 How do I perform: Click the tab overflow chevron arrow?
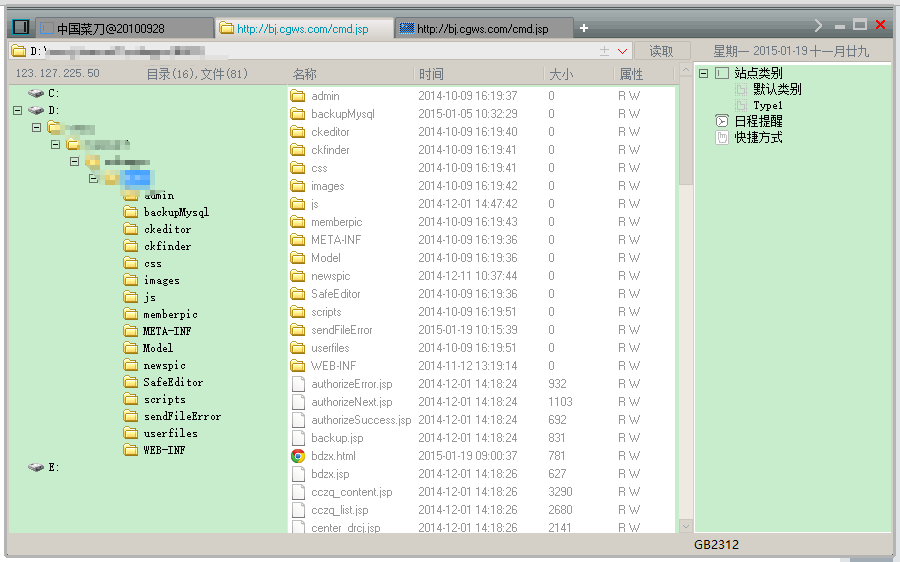818,26
